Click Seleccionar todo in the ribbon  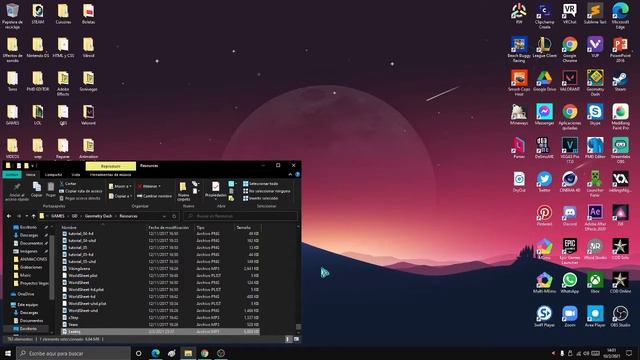click(x=260, y=184)
